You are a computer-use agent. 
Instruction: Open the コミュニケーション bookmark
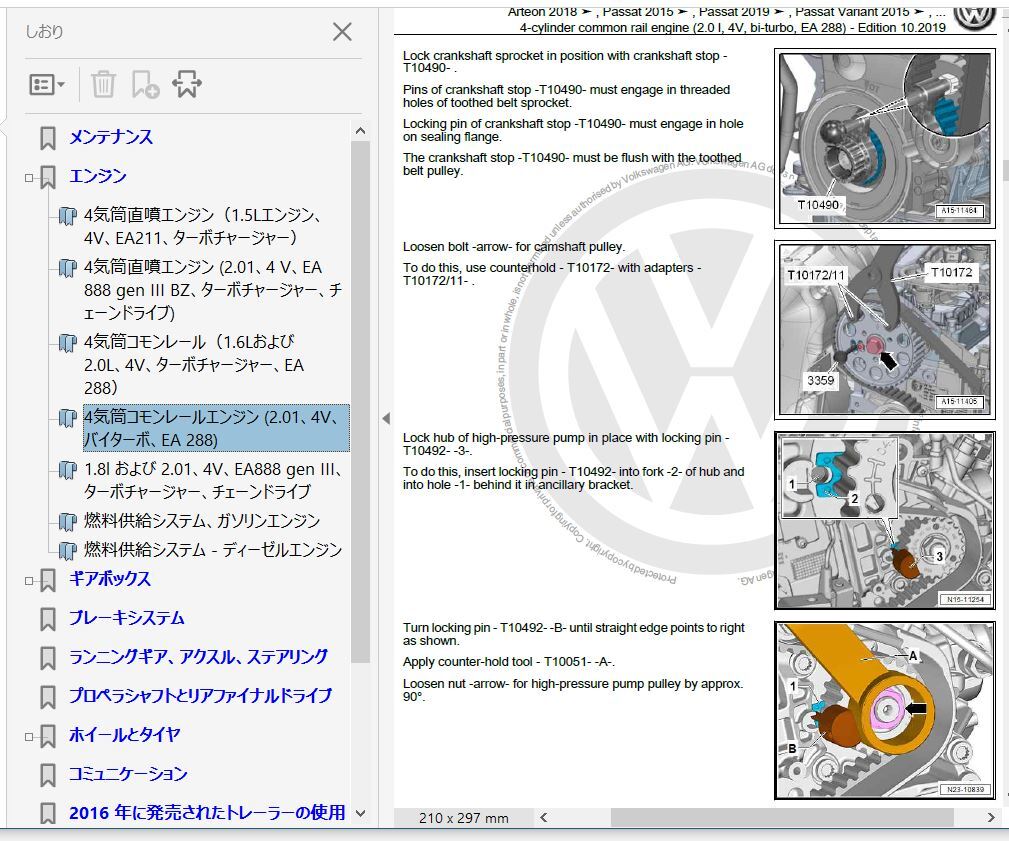(128, 773)
